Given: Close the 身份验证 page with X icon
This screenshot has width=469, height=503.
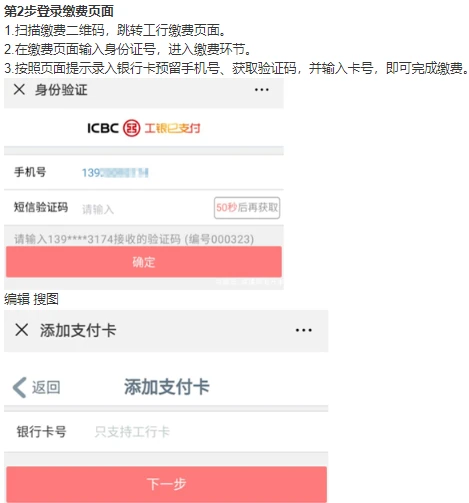Looking at the screenshot, I should (x=19, y=89).
